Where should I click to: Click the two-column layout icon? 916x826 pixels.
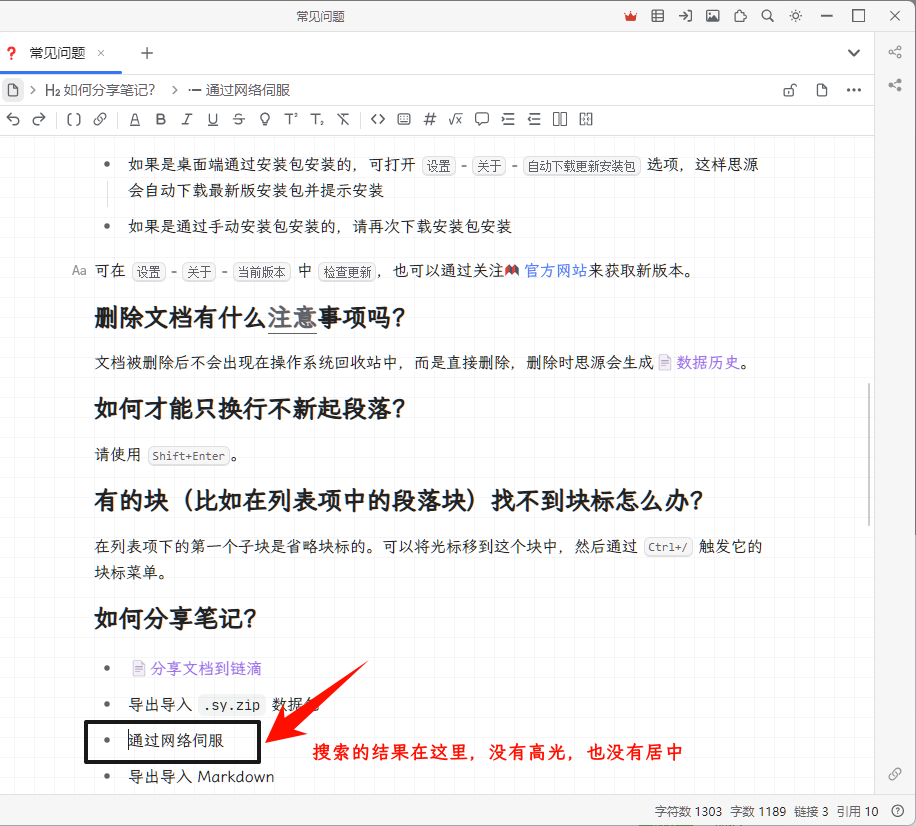pyautogui.click(x=560, y=120)
